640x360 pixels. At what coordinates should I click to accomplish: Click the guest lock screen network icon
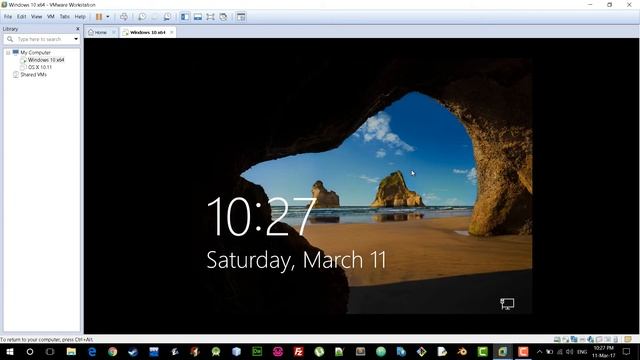click(507, 304)
